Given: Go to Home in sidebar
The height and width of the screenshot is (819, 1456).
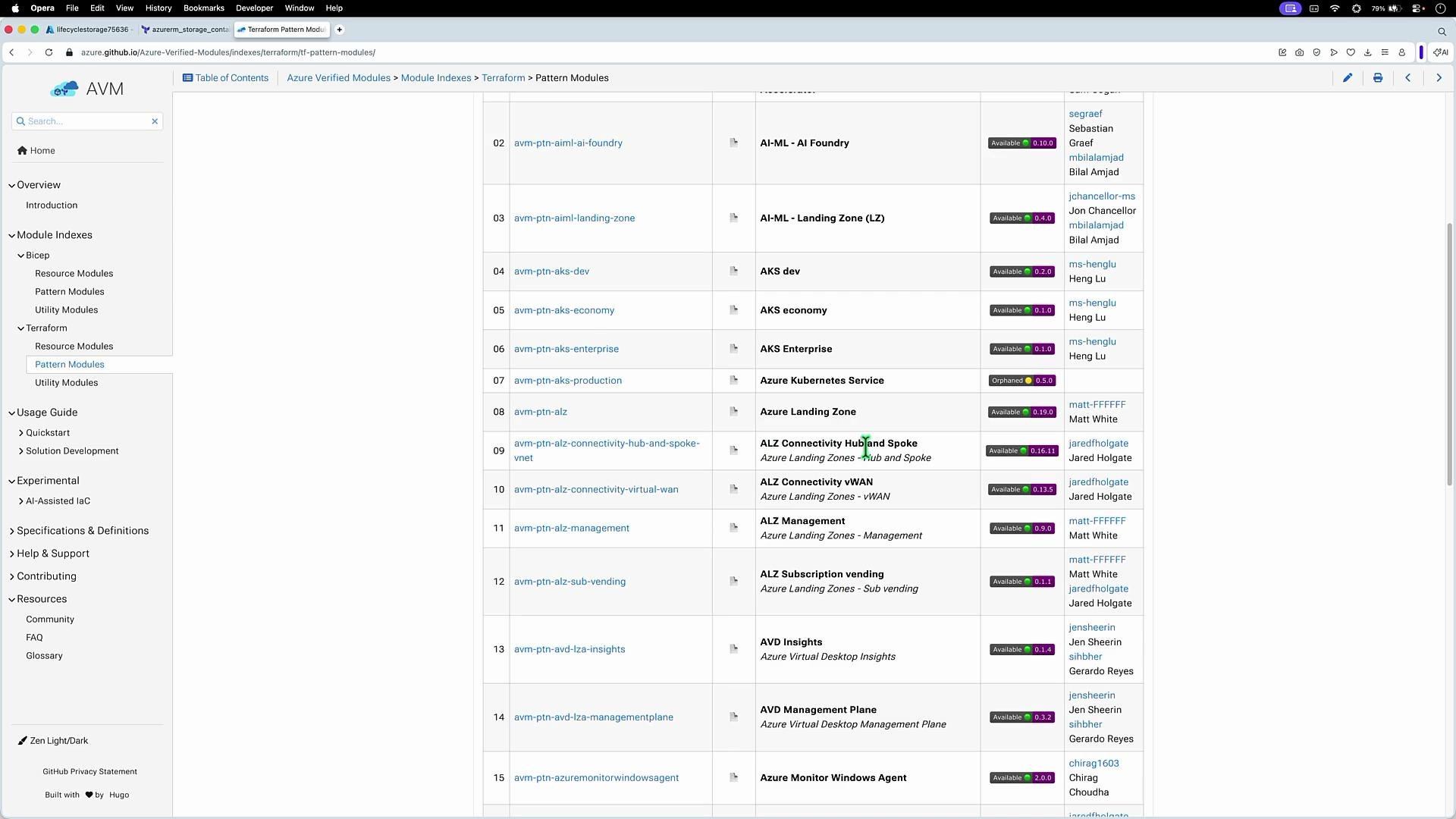Looking at the screenshot, I should (36, 151).
